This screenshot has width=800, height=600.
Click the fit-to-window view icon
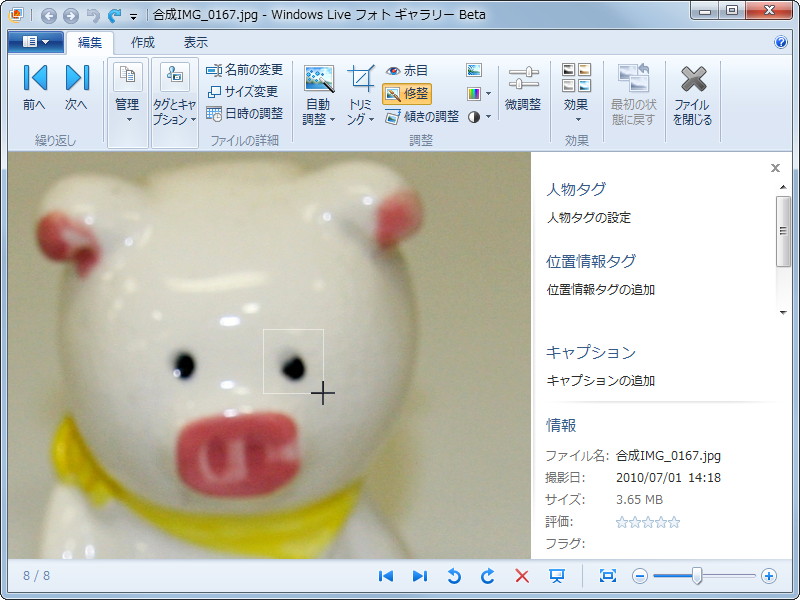pos(610,576)
